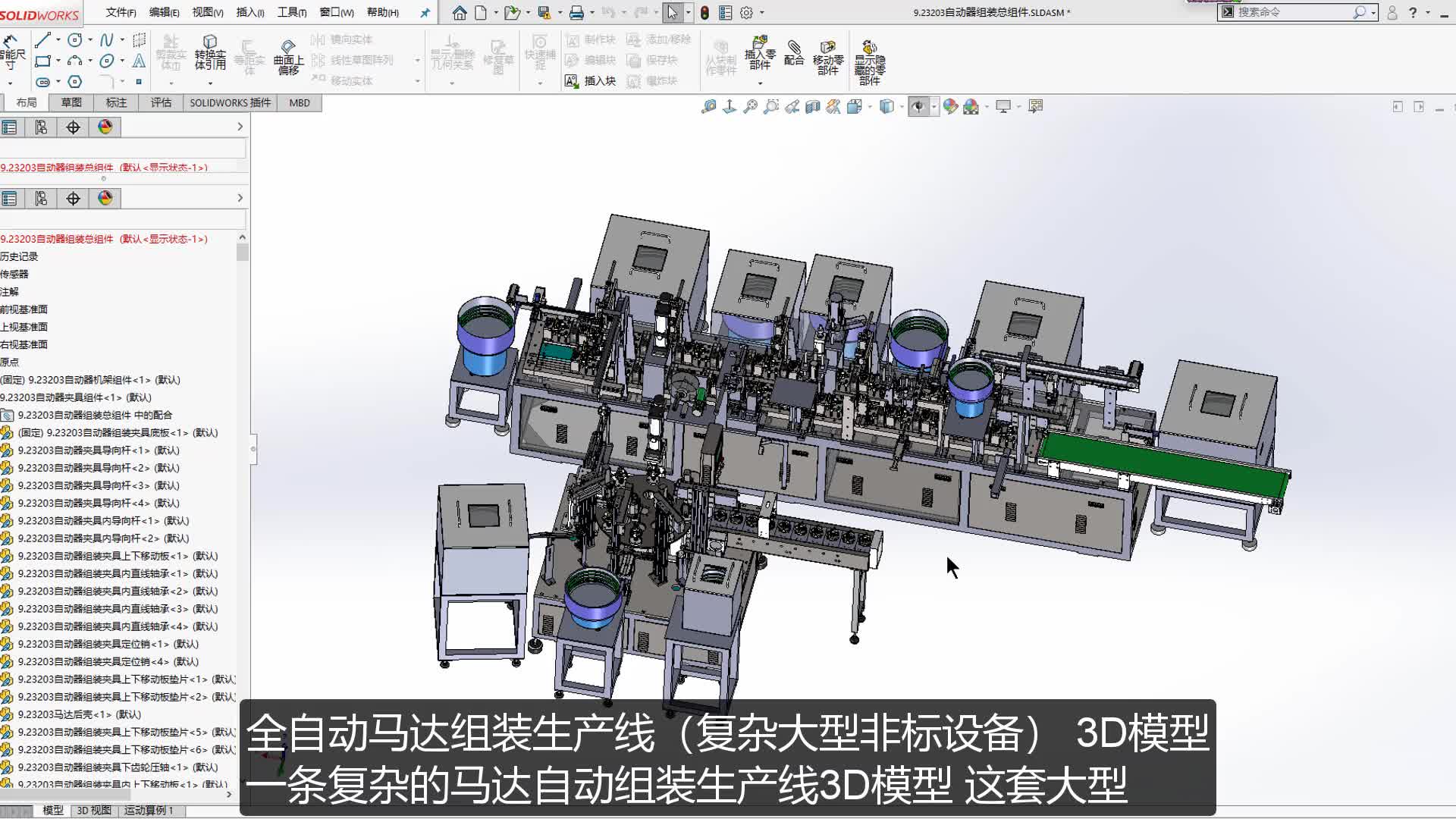Open the upper DimXpert crosshair tab icon
Image resolution: width=1456 pixels, height=819 pixels.
coord(73,127)
